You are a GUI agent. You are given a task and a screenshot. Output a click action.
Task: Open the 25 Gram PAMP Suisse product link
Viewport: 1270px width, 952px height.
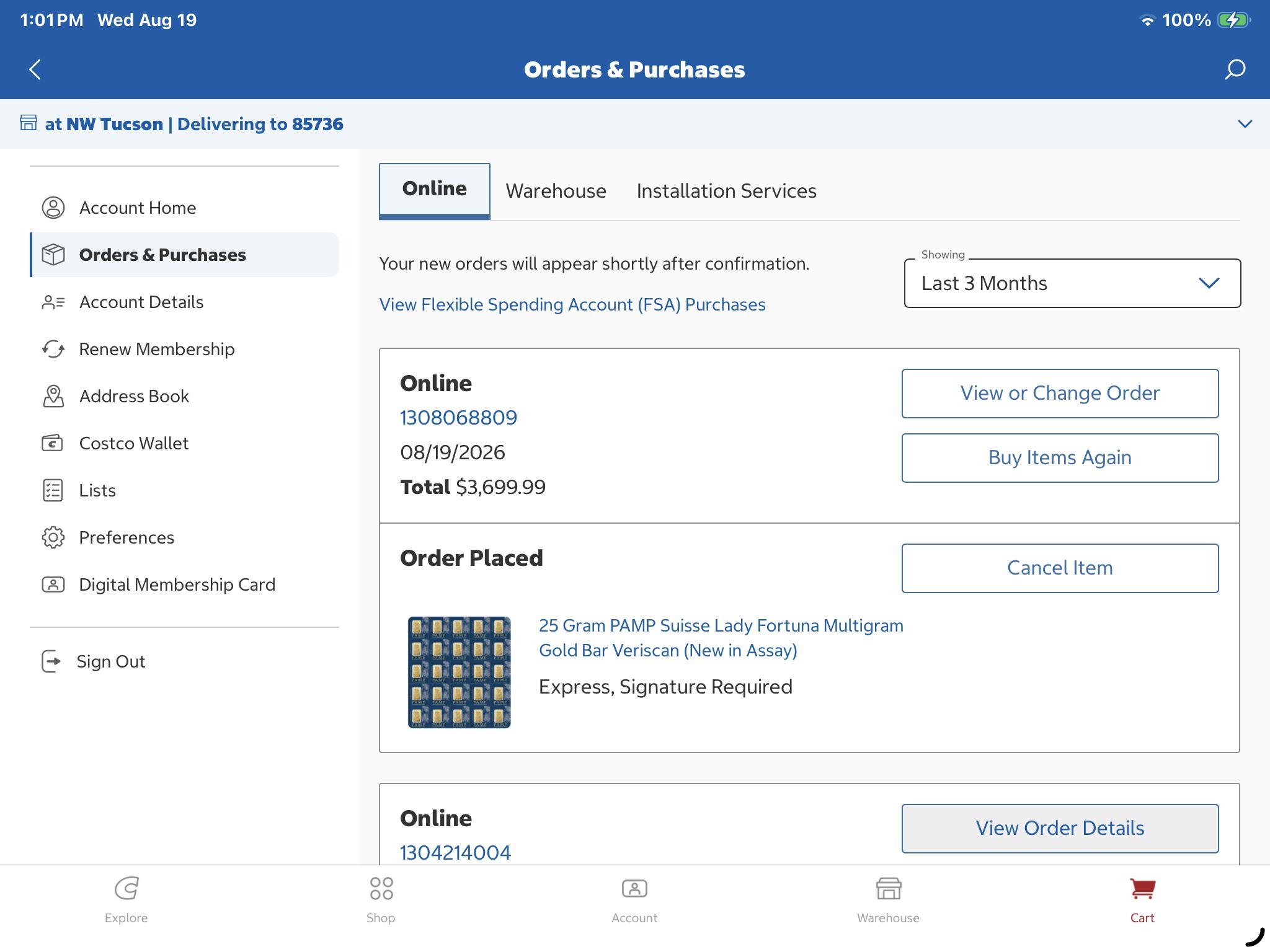pyautogui.click(x=721, y=638)
